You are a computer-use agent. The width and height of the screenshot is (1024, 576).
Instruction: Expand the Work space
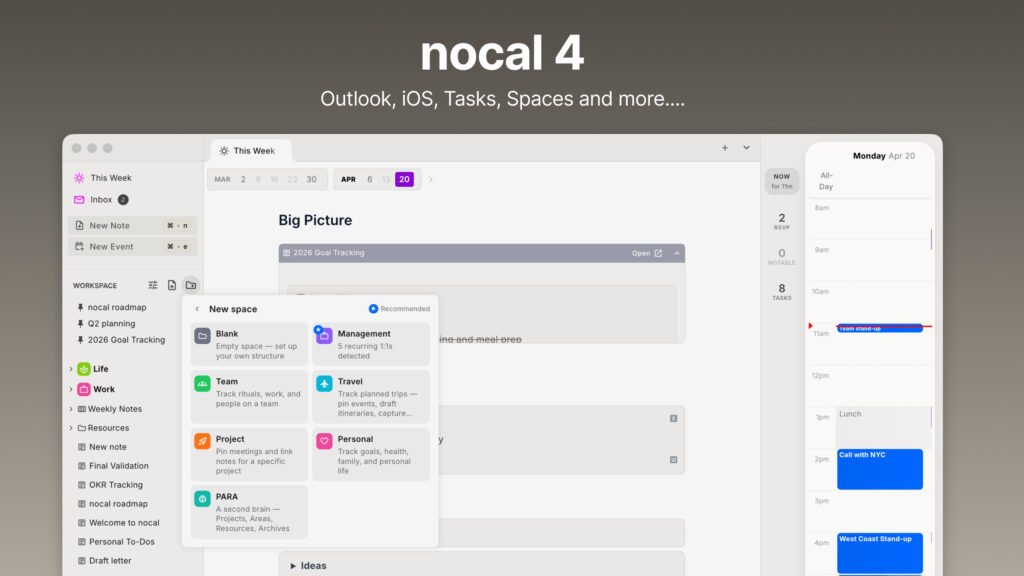click(x=71, y=389)
